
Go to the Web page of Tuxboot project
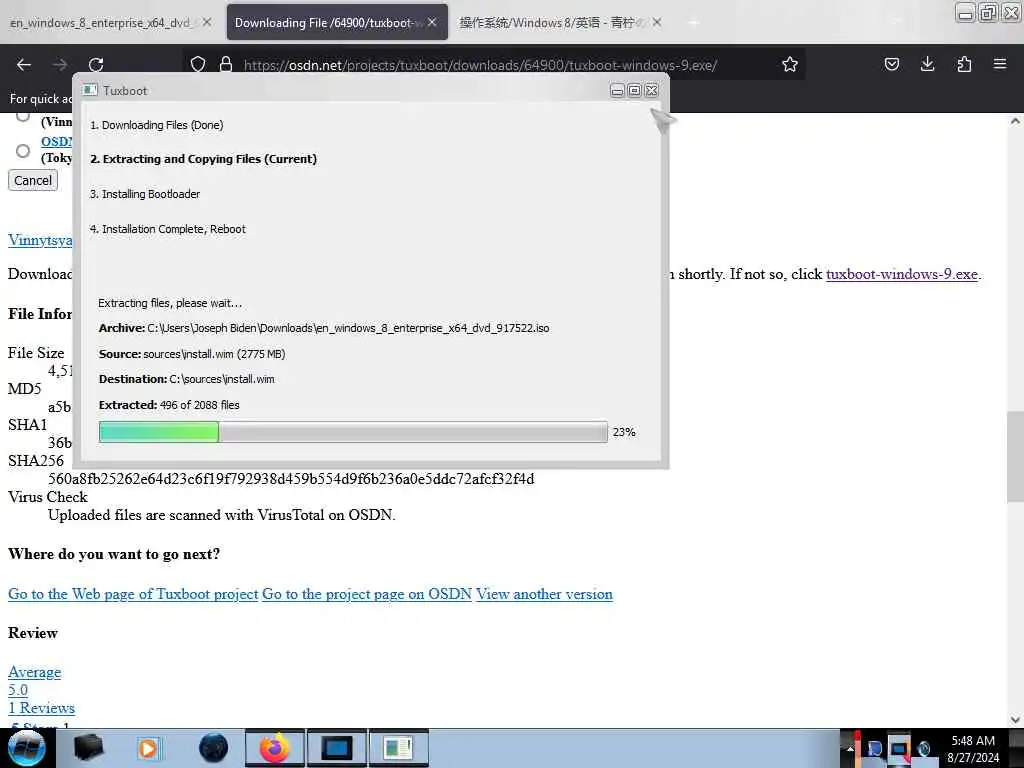[133, 594]
